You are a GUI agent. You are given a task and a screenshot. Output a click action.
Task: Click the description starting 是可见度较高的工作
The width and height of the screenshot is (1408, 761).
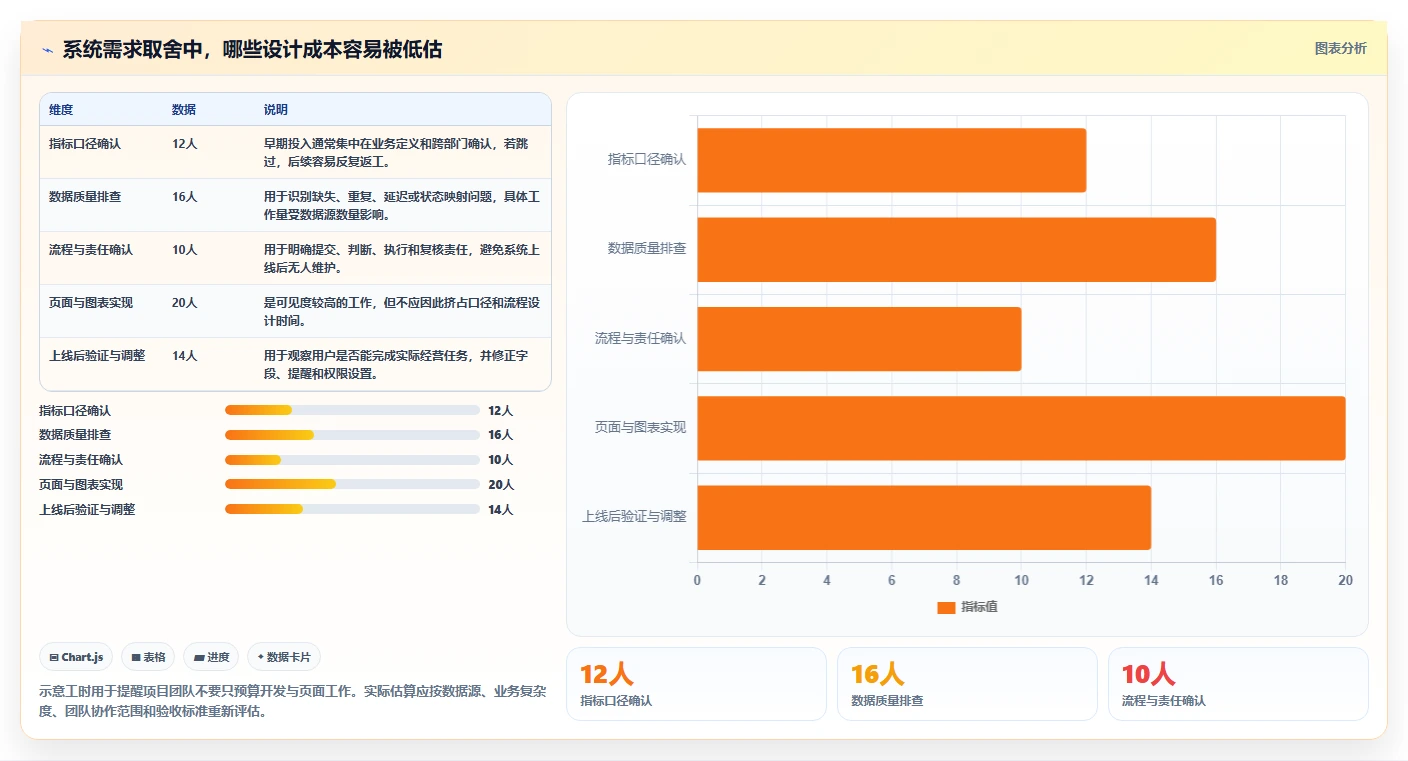coord(402,311)
